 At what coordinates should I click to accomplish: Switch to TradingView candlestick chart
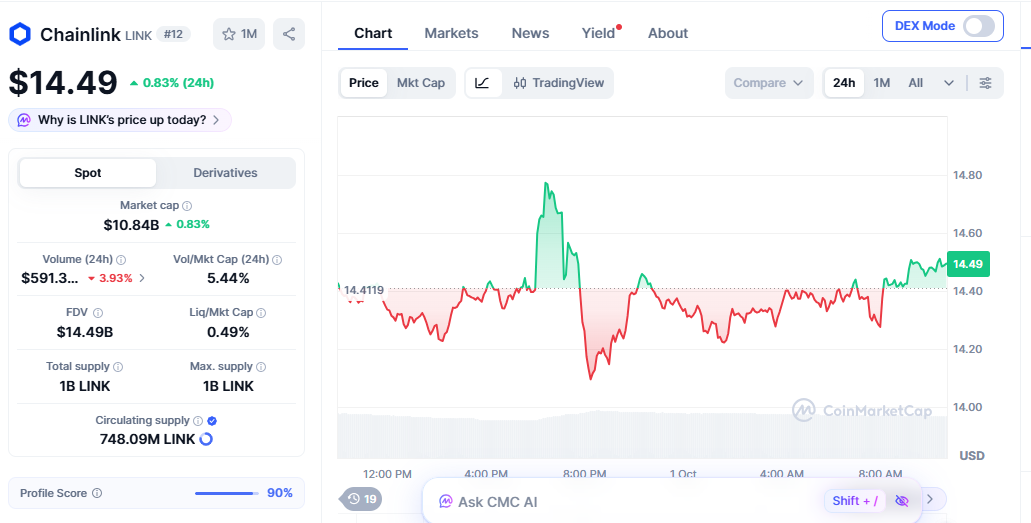click(x=558, y=83)
